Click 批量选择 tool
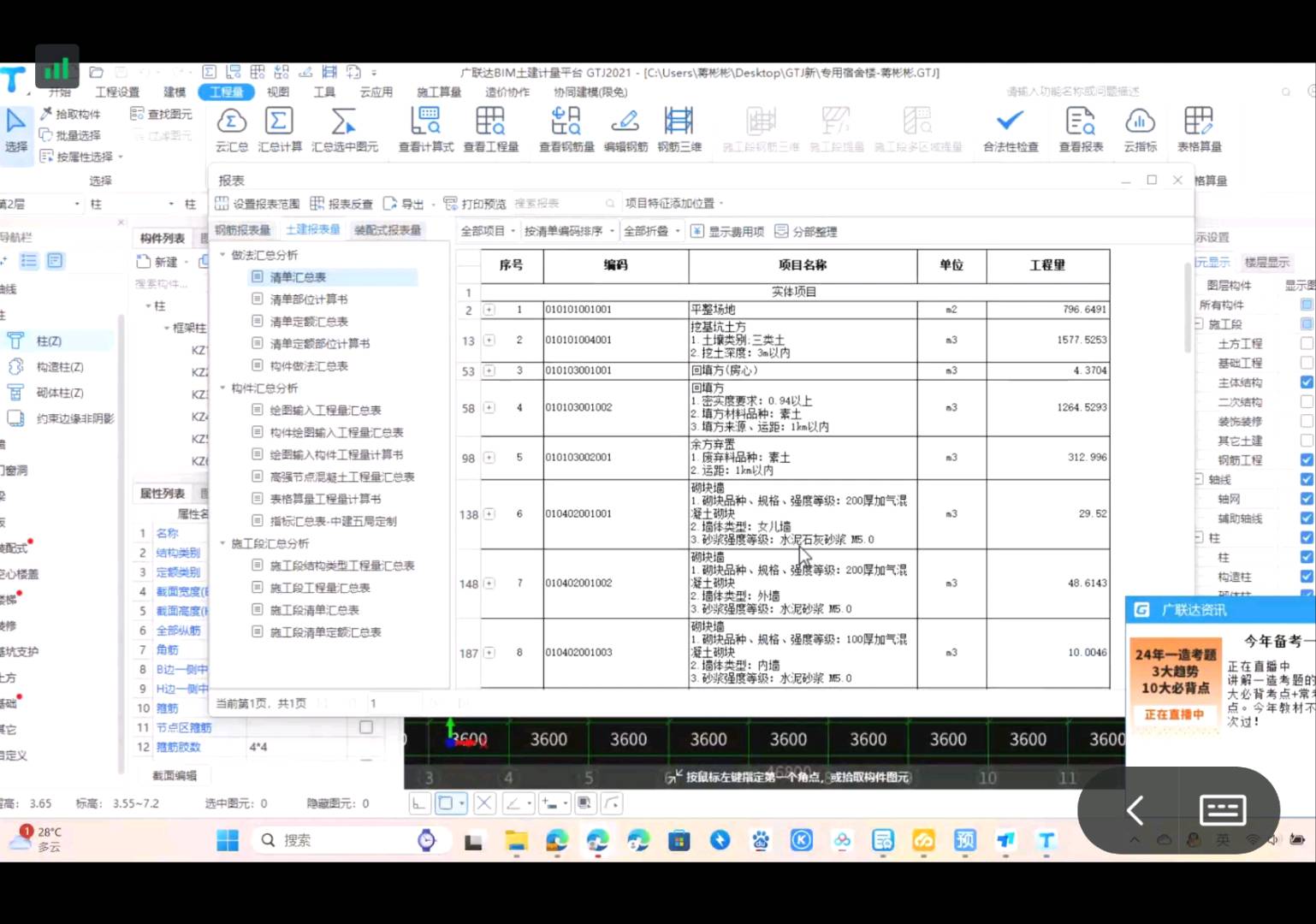This screenshot has height=924, width=1316. pyautogui.click(x=70, y=135)
